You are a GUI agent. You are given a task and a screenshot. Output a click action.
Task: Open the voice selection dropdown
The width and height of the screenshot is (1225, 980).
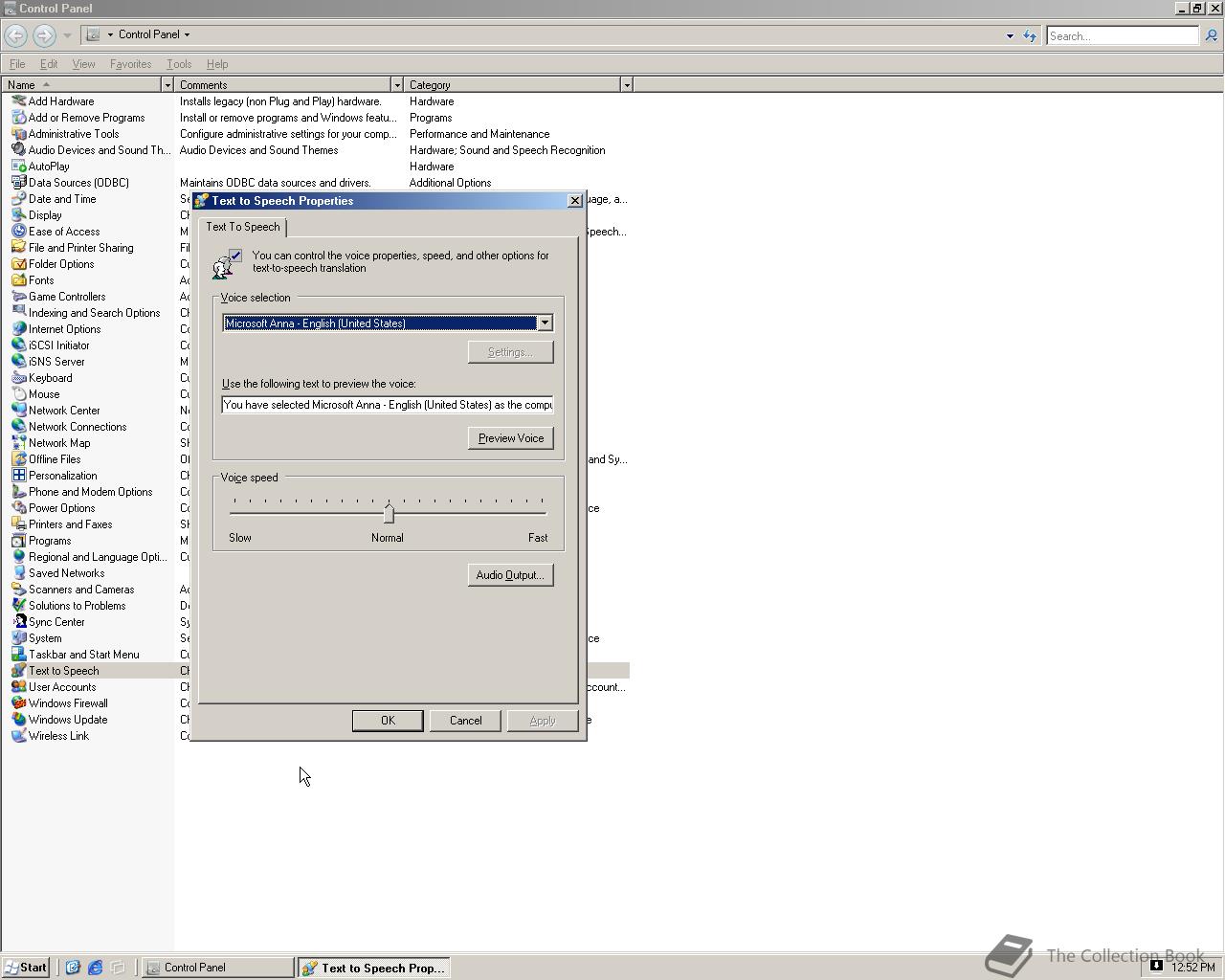pyautogui.click(x=545, y=323)
